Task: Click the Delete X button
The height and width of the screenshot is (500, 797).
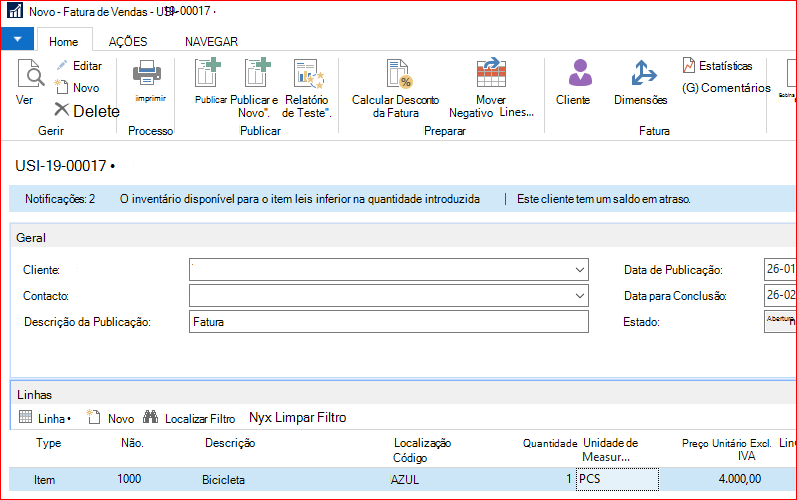Action: pyautogui.click(x=87, y=111)
